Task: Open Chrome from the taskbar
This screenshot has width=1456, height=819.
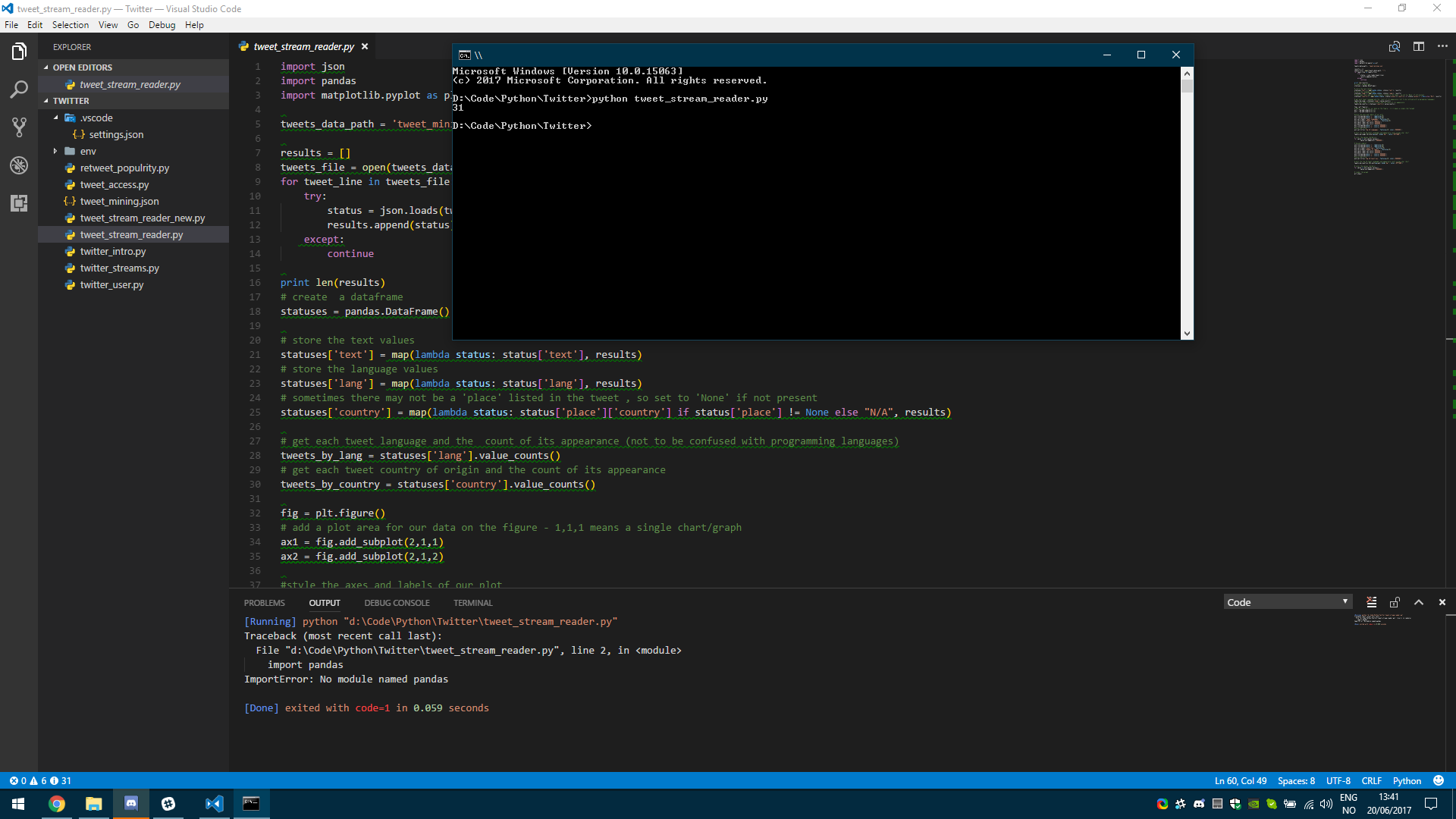Action: (57, 804)
